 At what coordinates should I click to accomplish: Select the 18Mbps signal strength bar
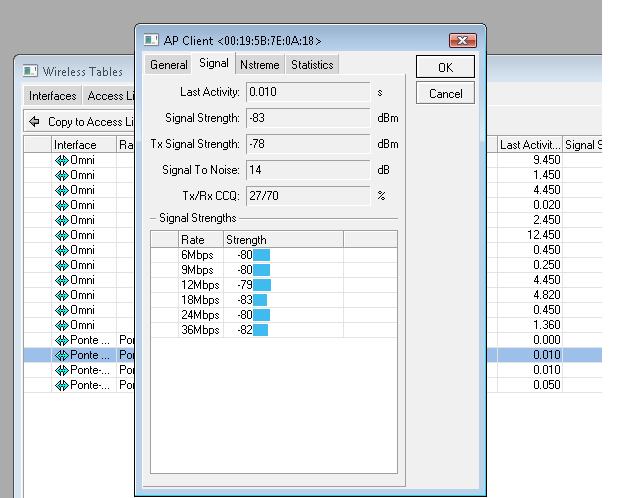pos(260,300)
